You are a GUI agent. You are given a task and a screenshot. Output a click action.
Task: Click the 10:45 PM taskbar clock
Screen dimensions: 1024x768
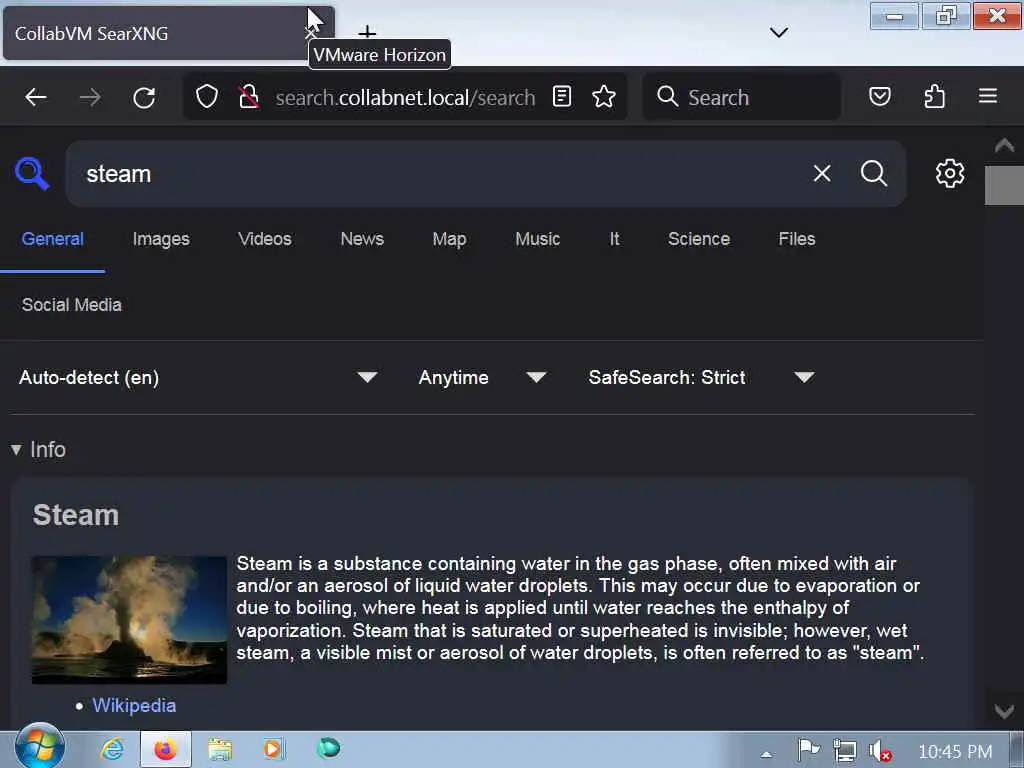955,752
